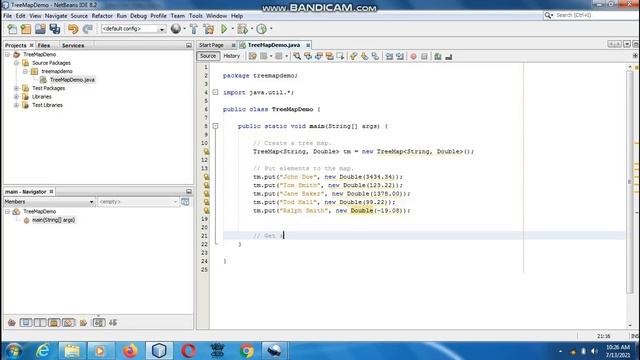
Task: Open Google Chrome from the Windows taskbar
Action: coord(247,351)
